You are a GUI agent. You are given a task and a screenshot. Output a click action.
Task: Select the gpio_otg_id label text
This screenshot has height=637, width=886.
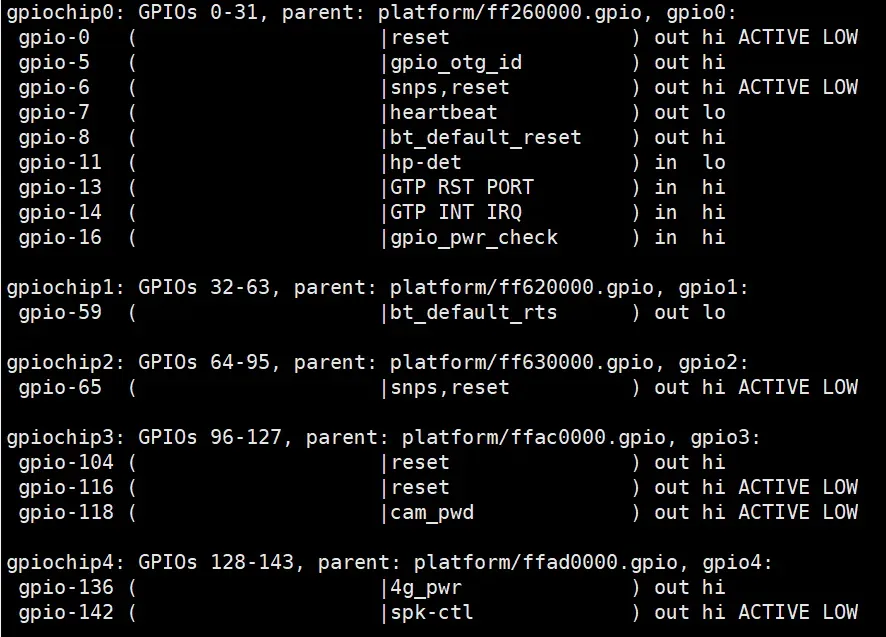pyautogui.click(x=456, y=63)
